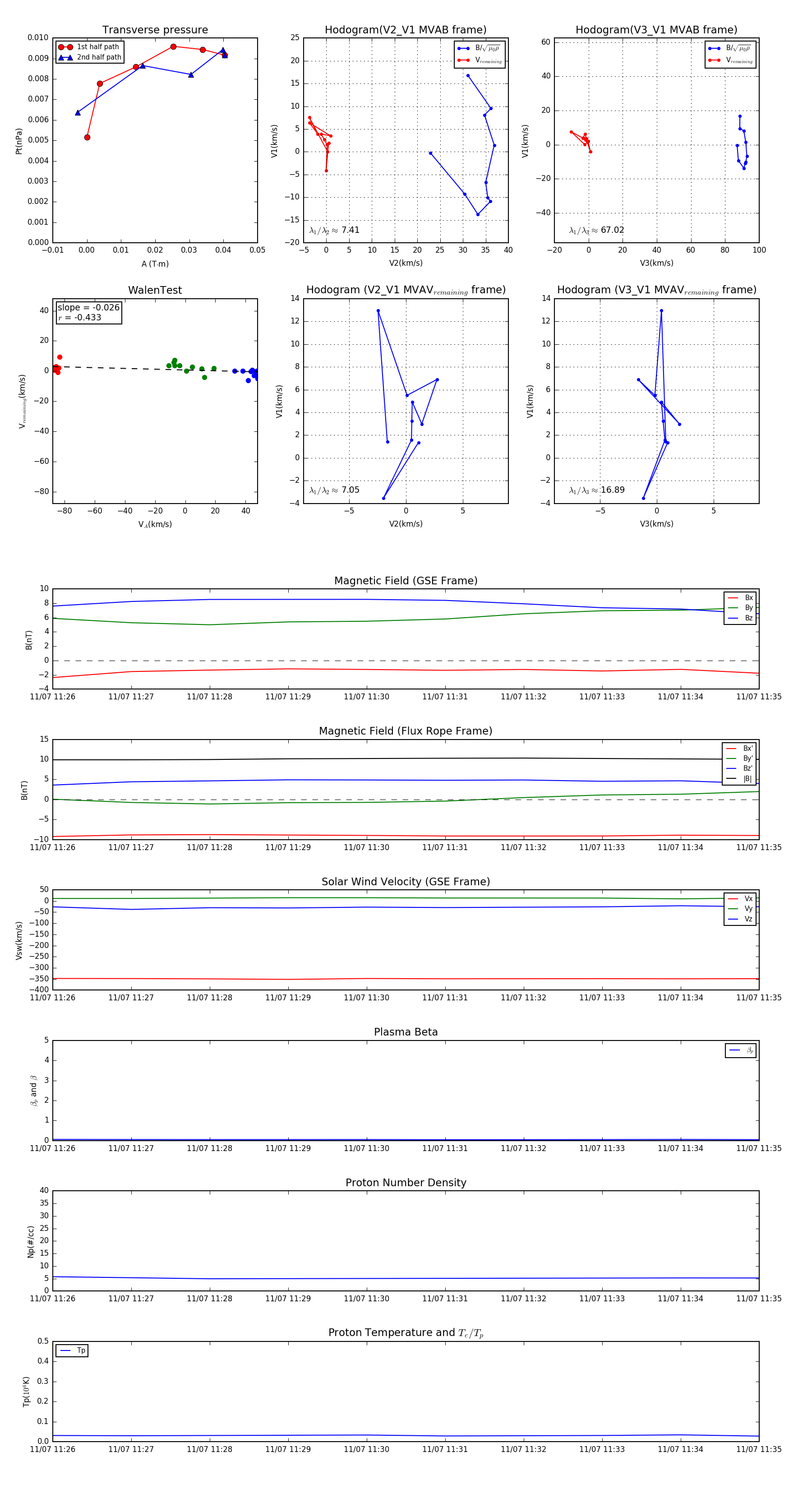Select the 'r = -0.433' correlation text

pyautogui.click(x=80, y=317)
